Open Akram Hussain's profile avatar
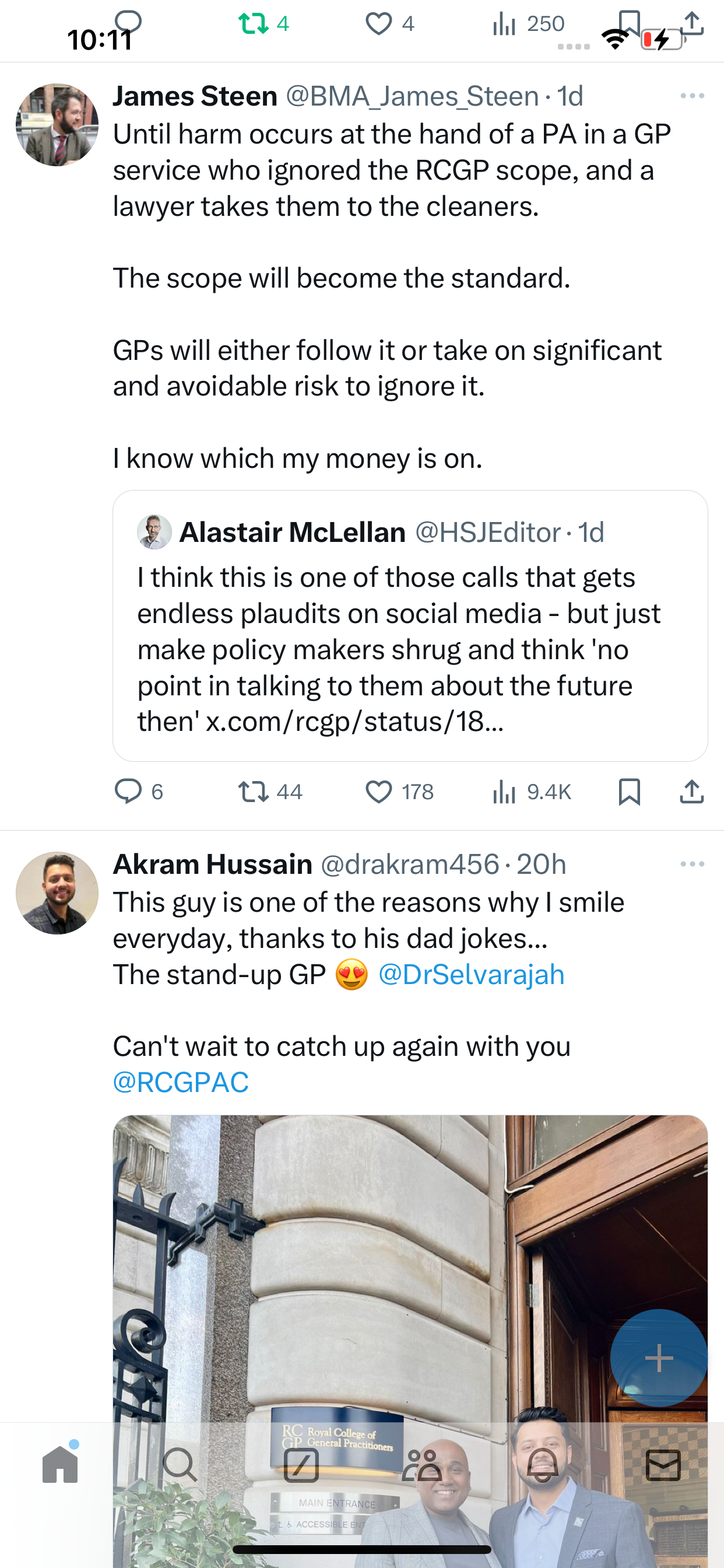The height and width of the screenshot is (1568, 724). [57, 893]
